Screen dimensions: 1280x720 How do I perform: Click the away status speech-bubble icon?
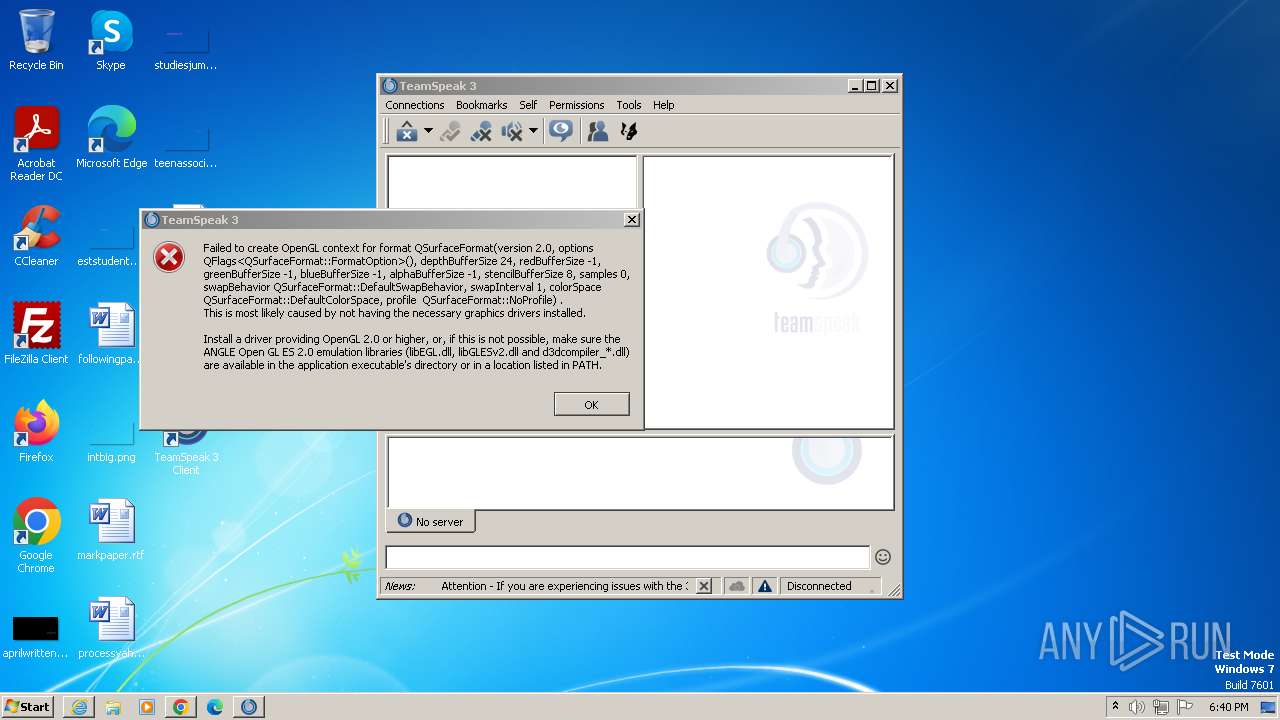click(561, 131)
